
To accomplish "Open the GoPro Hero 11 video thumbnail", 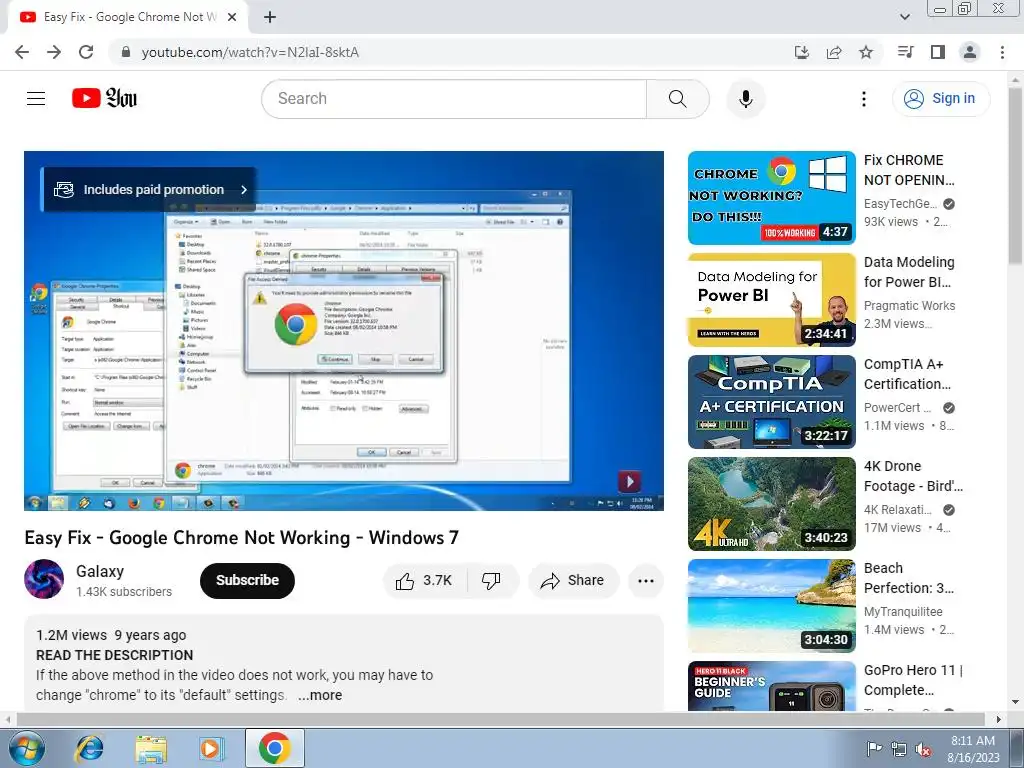I will [771, 686].
